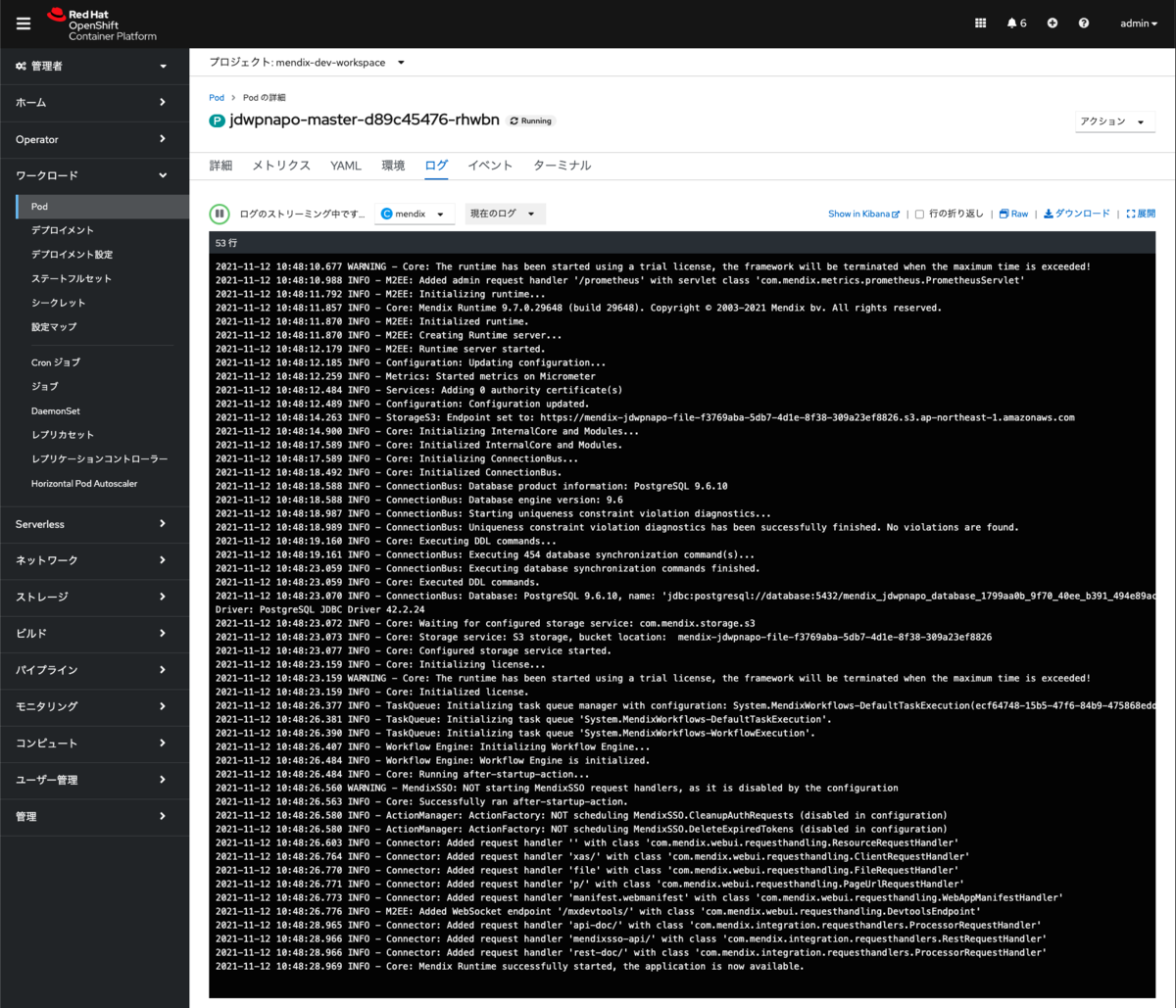The image size is (1176, 1008).
Task: Click the Running status badge
Action: point(530,120)
